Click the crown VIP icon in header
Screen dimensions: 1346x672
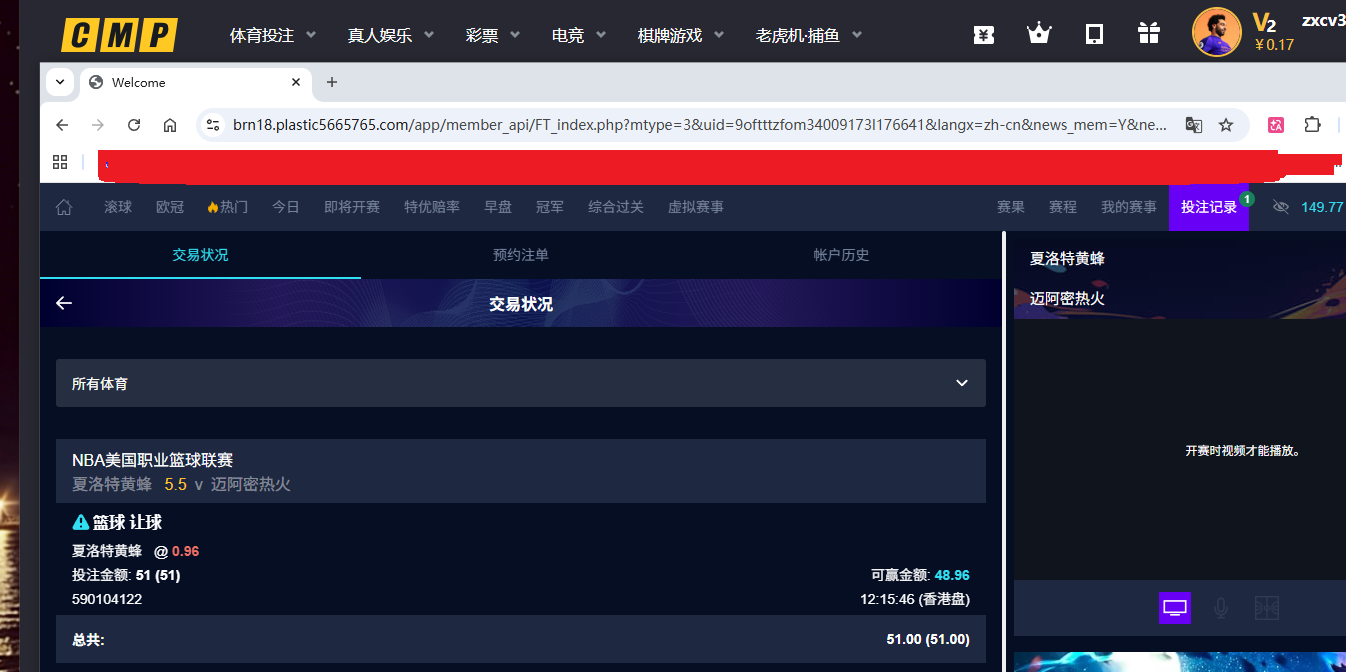(1039, 35)
